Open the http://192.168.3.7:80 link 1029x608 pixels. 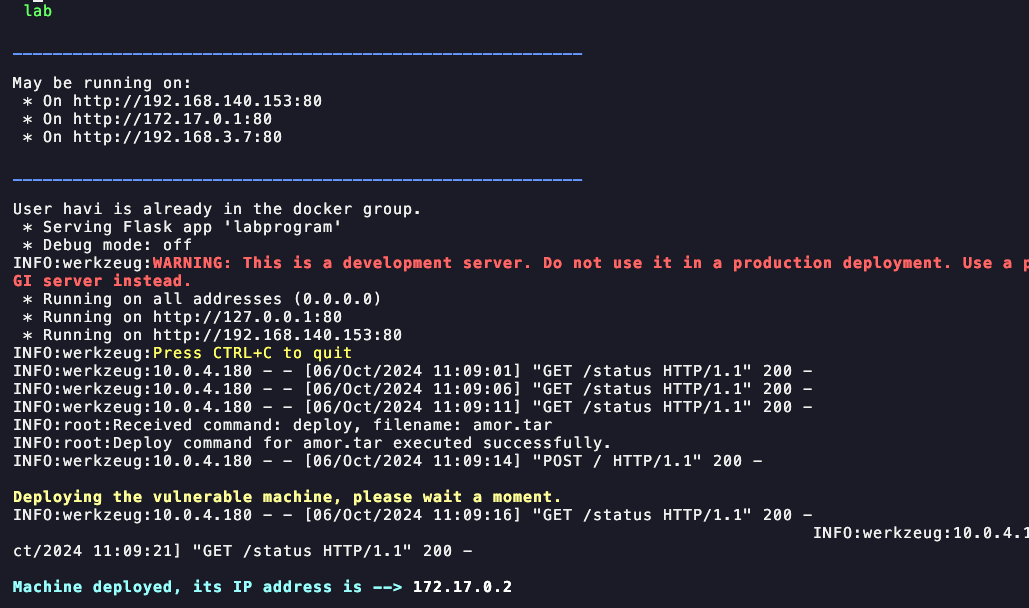coord(177,137)
